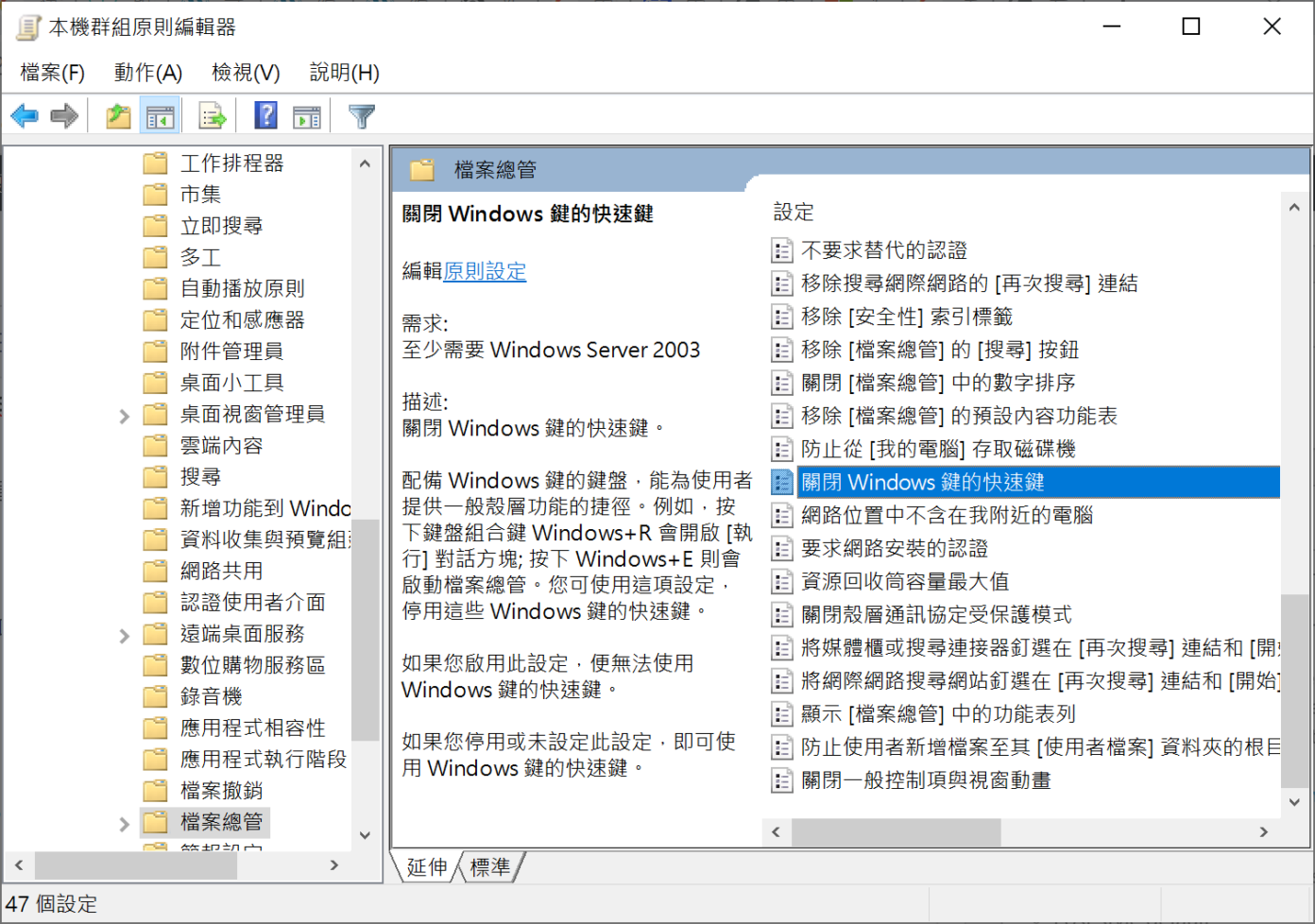Select 防止從 [我的電腦] 存取磁碟機 setting
Image resolution: width=1315 pixels, height=924 pixels.
point(938,449)
